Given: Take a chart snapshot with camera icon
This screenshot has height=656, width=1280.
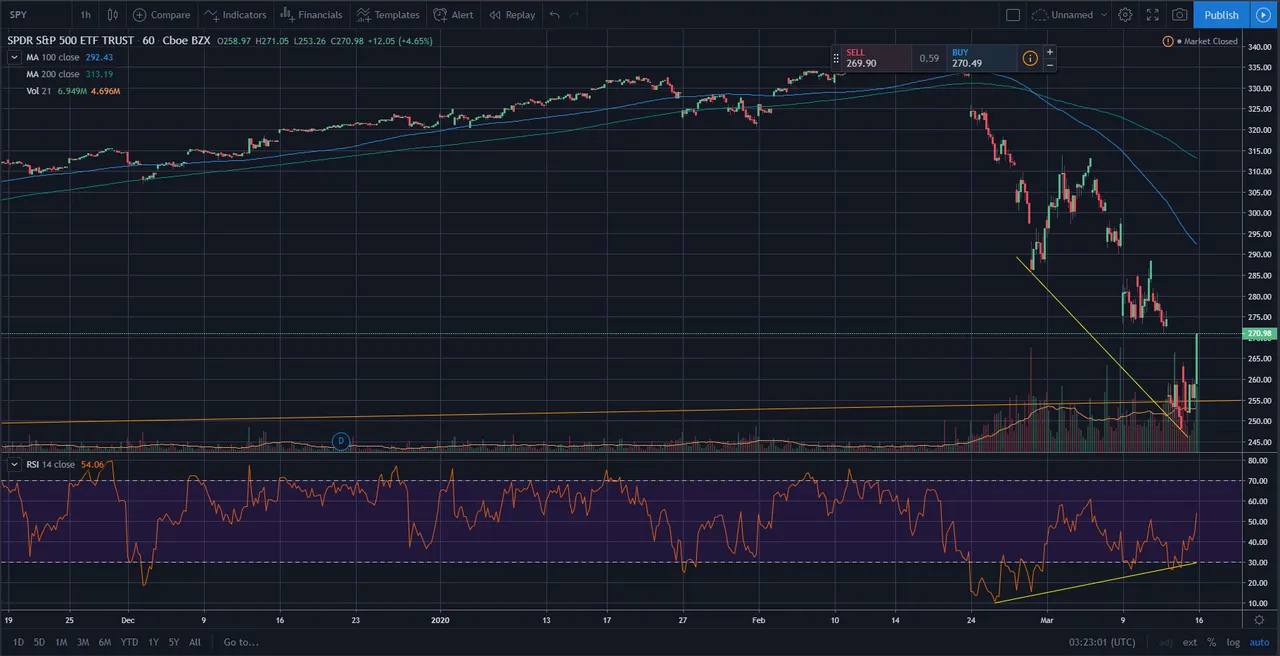Looking at the screenshot, I should (1180, 15).
